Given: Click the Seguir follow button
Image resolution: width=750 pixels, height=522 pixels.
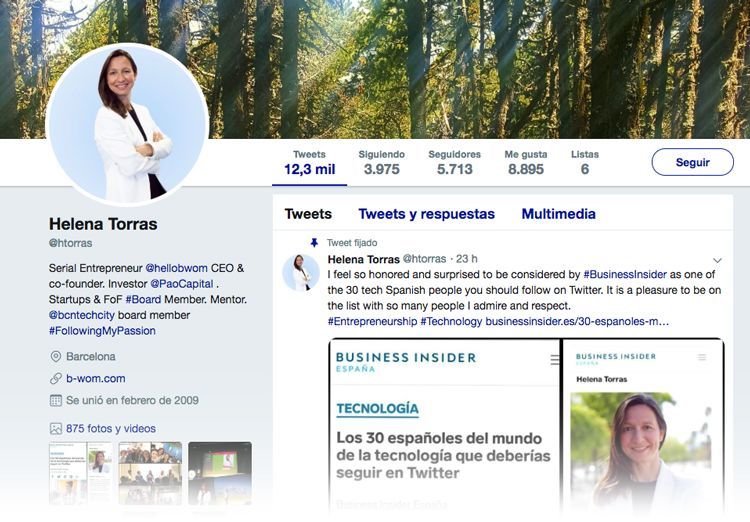Looking at the screenshot, I should [692, 162].
